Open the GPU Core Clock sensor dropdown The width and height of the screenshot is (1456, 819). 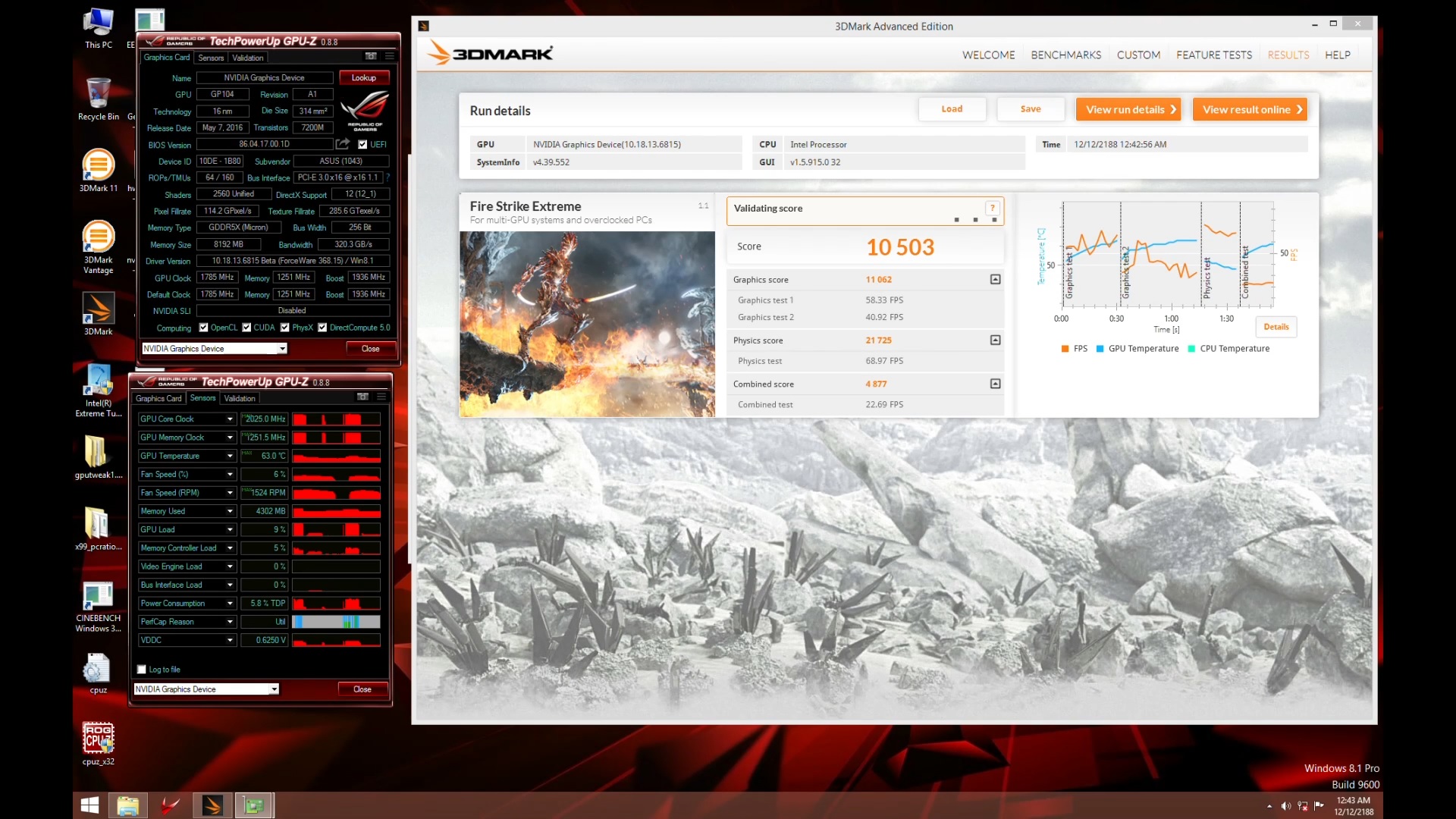click(x=230, y=419)
